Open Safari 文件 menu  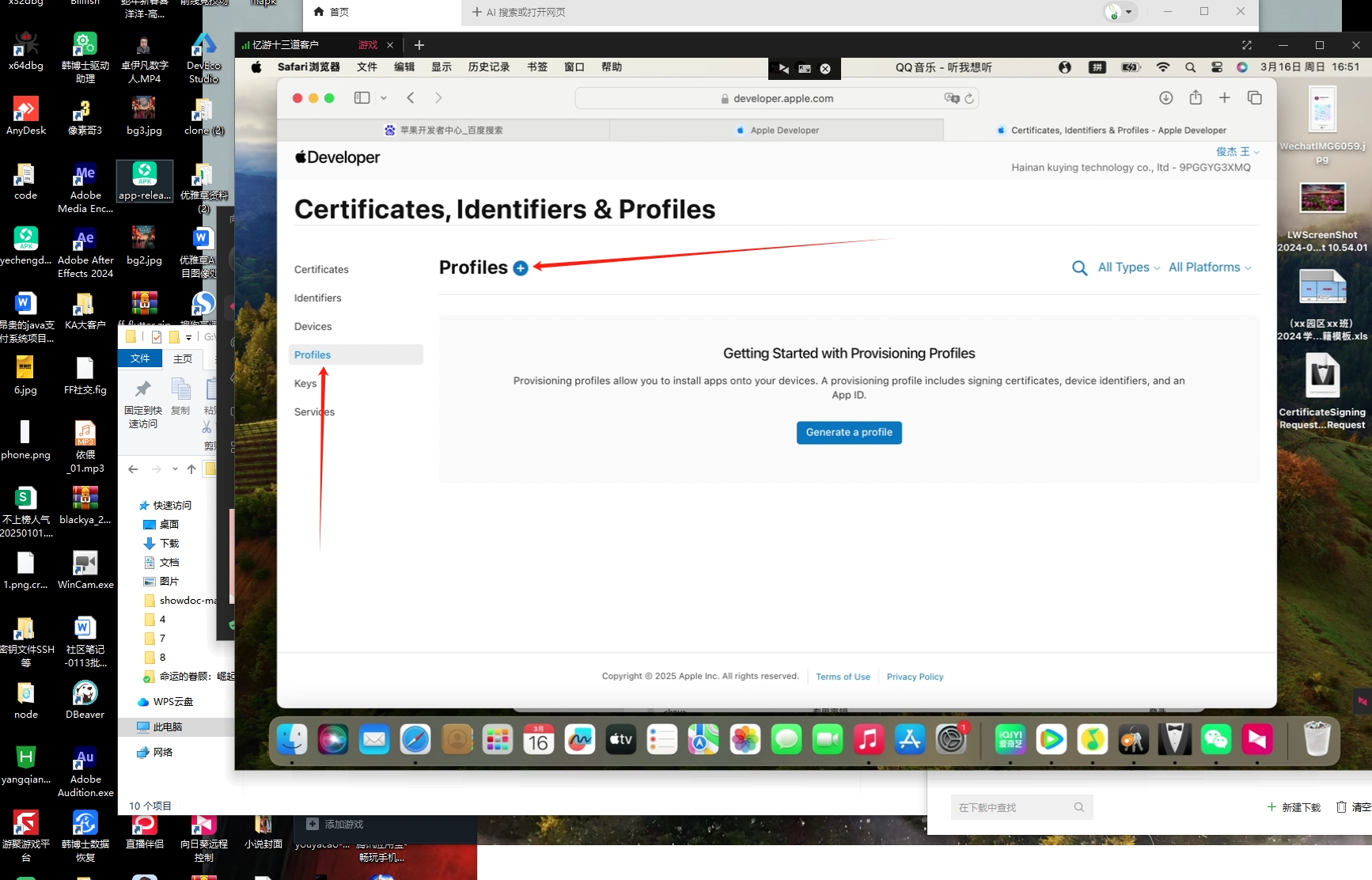tap(367, 67)
